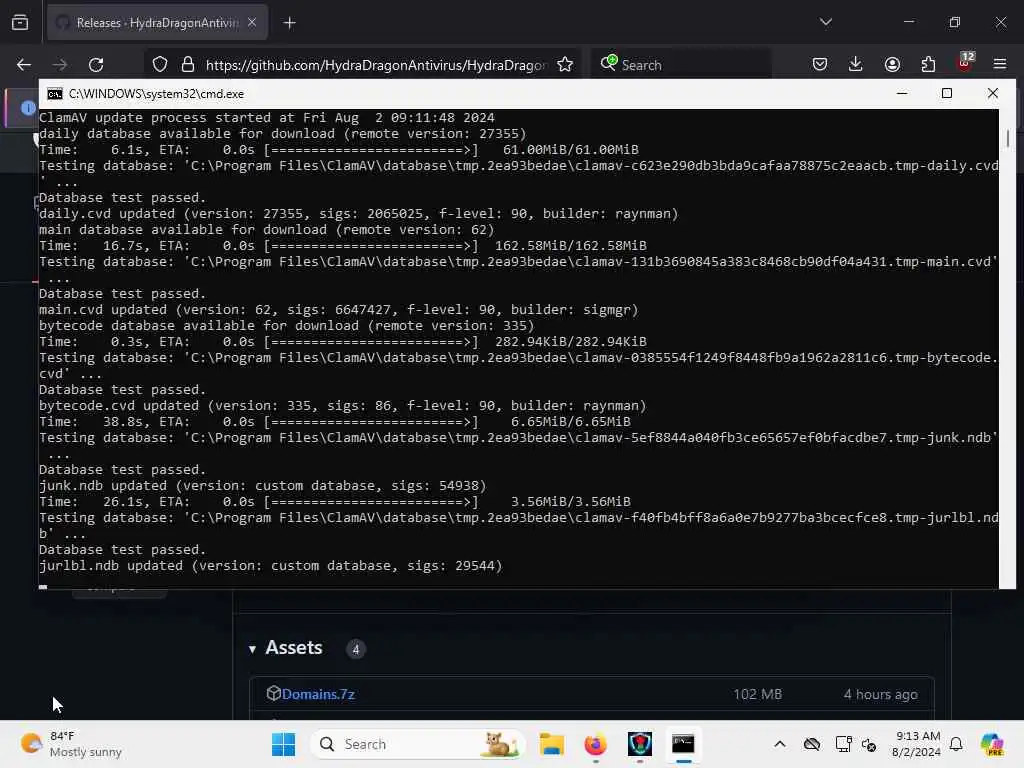Reload the current page
The height and width of the screenshot is (768, 1024).
point(96,65)
